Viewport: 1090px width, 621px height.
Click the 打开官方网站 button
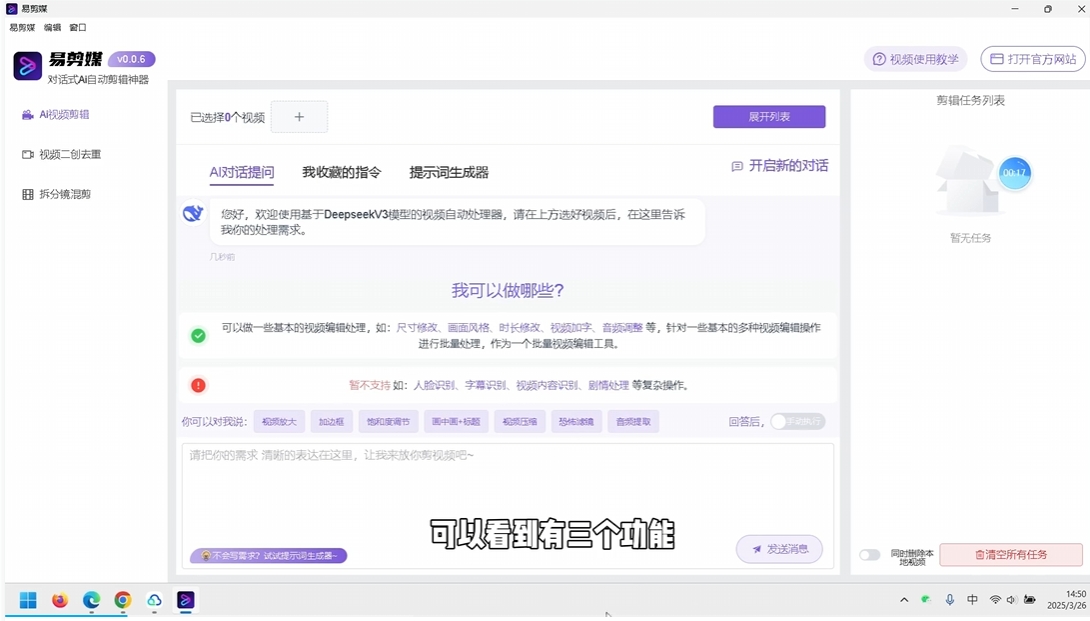(x=1033, y=59)
